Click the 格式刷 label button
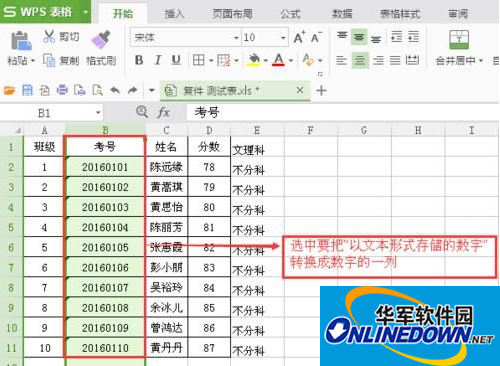 101,61
